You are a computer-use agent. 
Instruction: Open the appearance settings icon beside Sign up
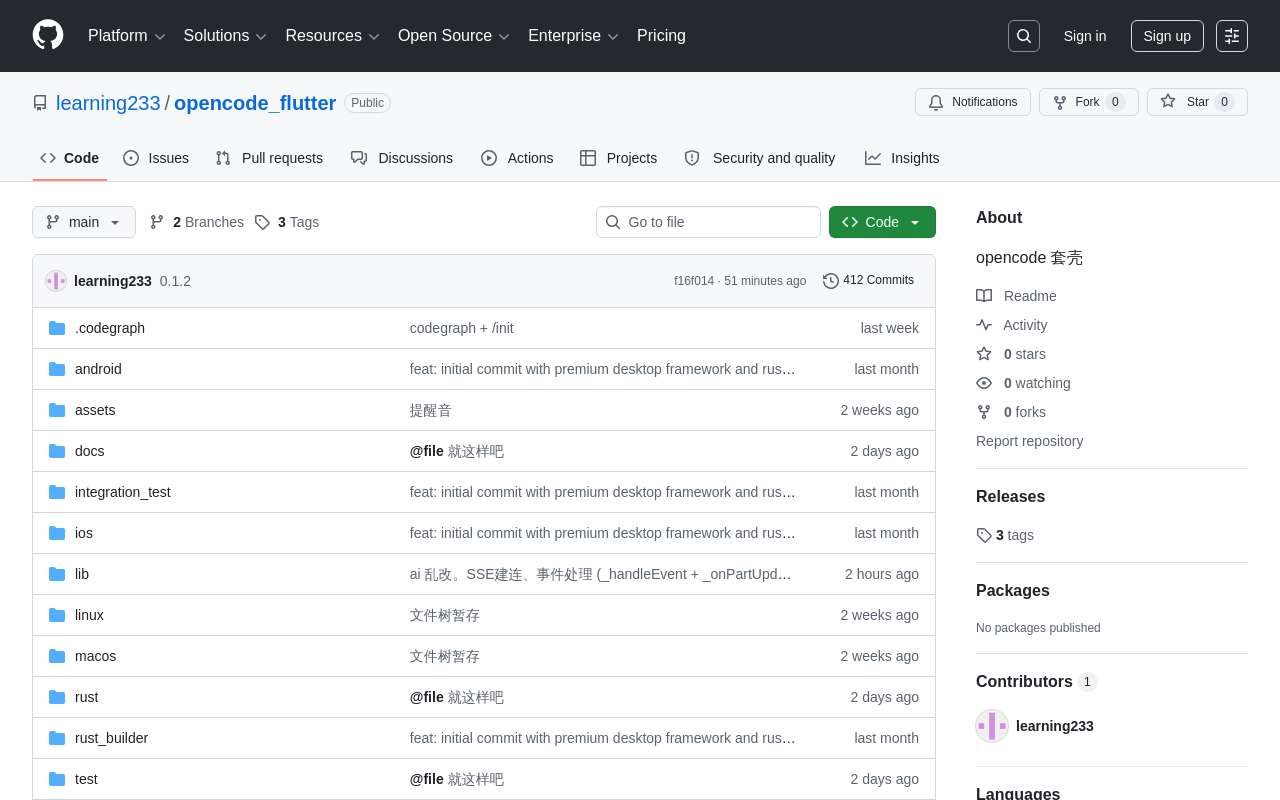(1232, 36)
